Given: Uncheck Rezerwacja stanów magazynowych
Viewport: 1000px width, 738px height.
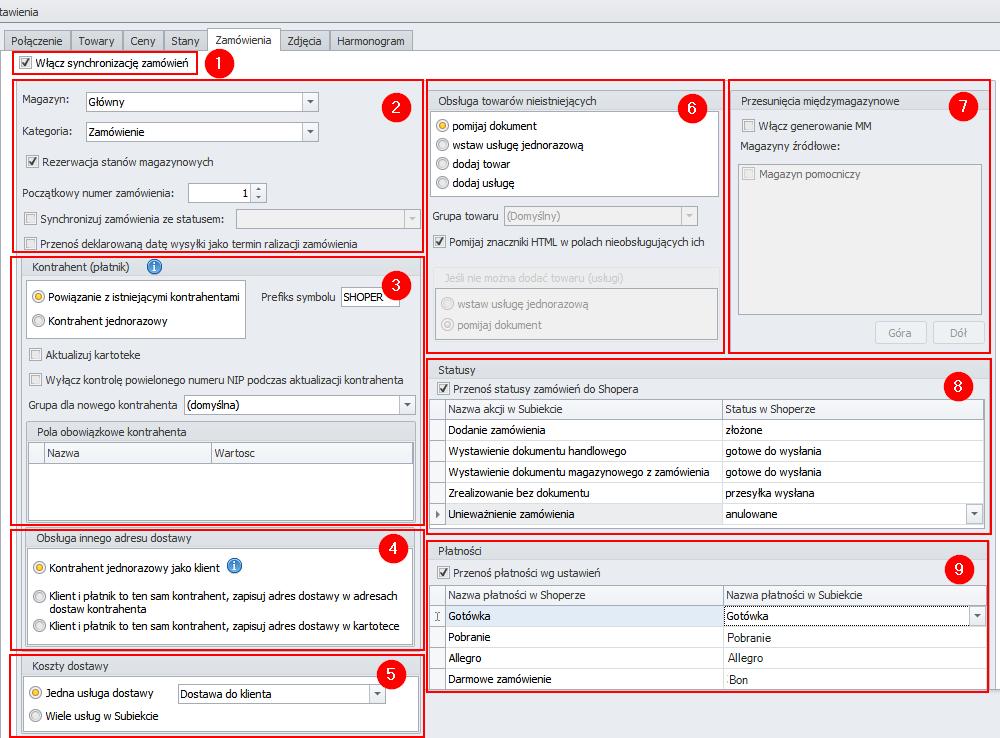Looking at the screenshot, I should (33, 161).
